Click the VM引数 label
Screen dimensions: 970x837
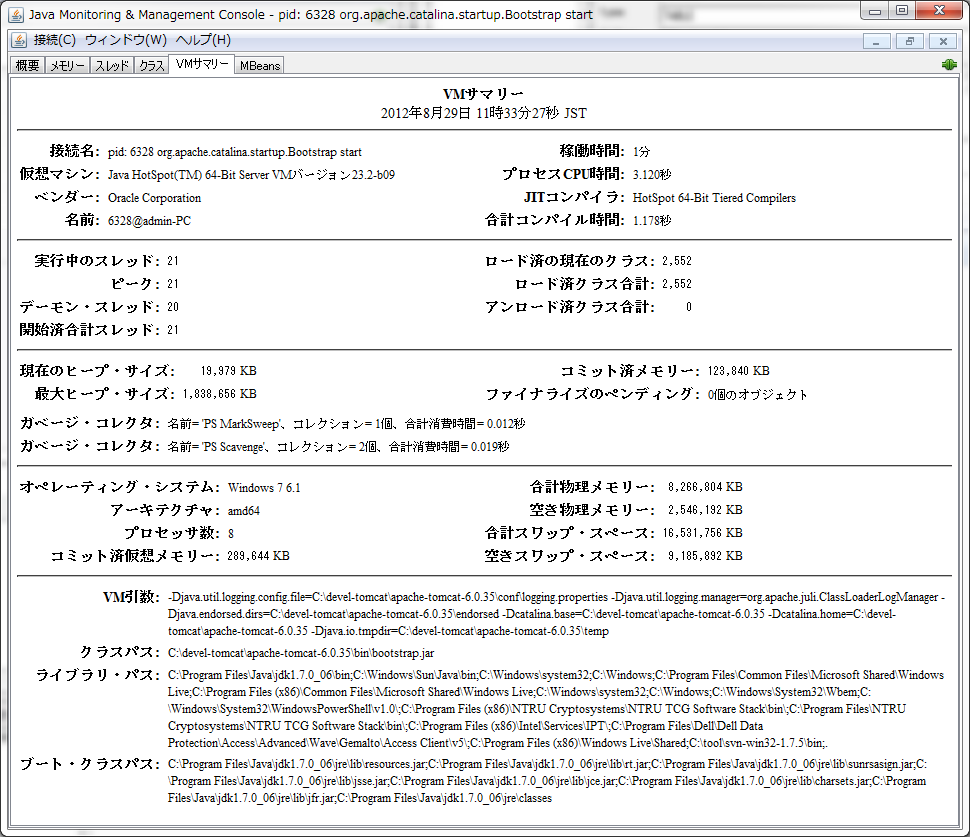point(132,597)
